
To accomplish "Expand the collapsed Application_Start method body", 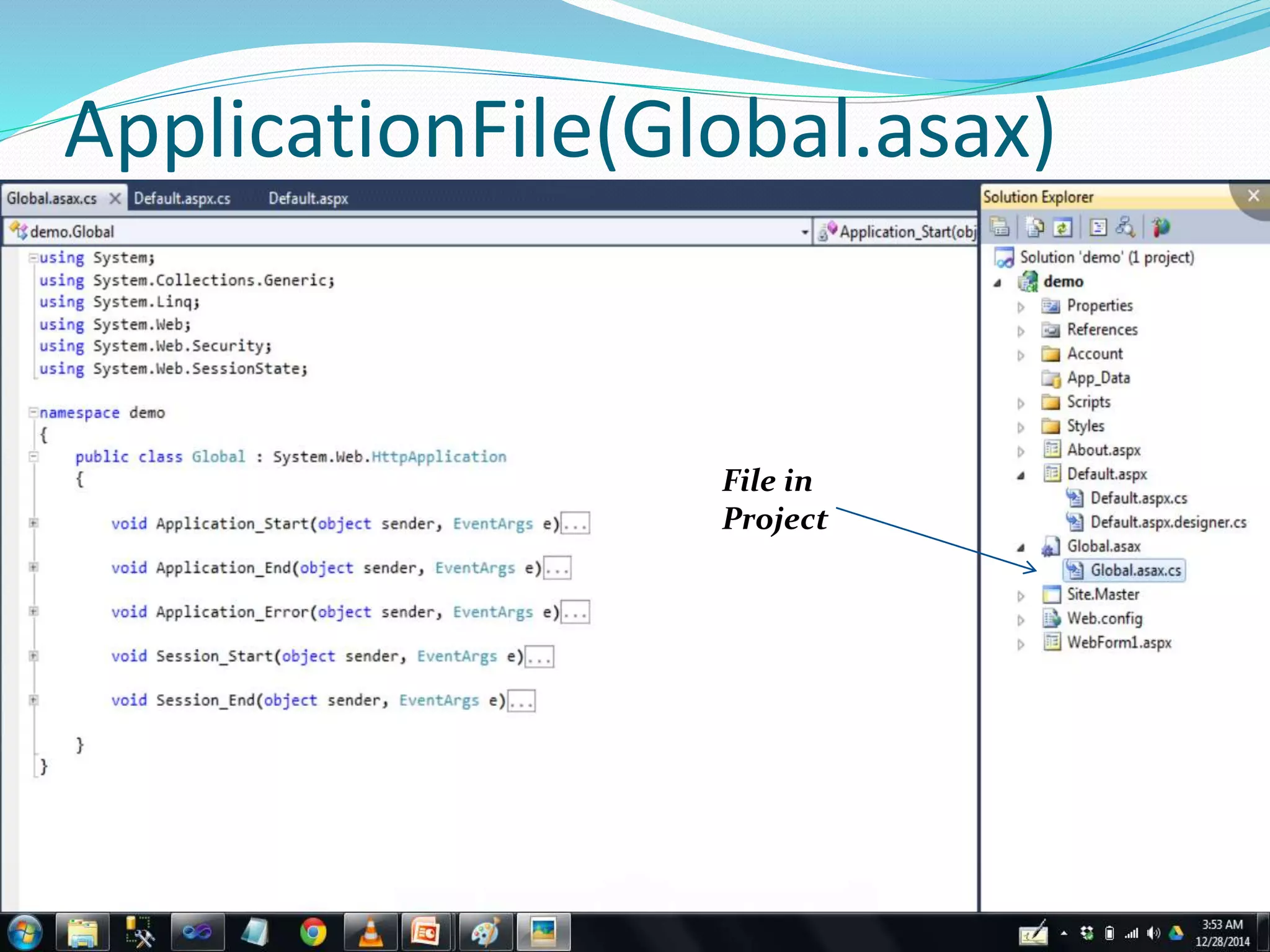I will coord(34,523).
